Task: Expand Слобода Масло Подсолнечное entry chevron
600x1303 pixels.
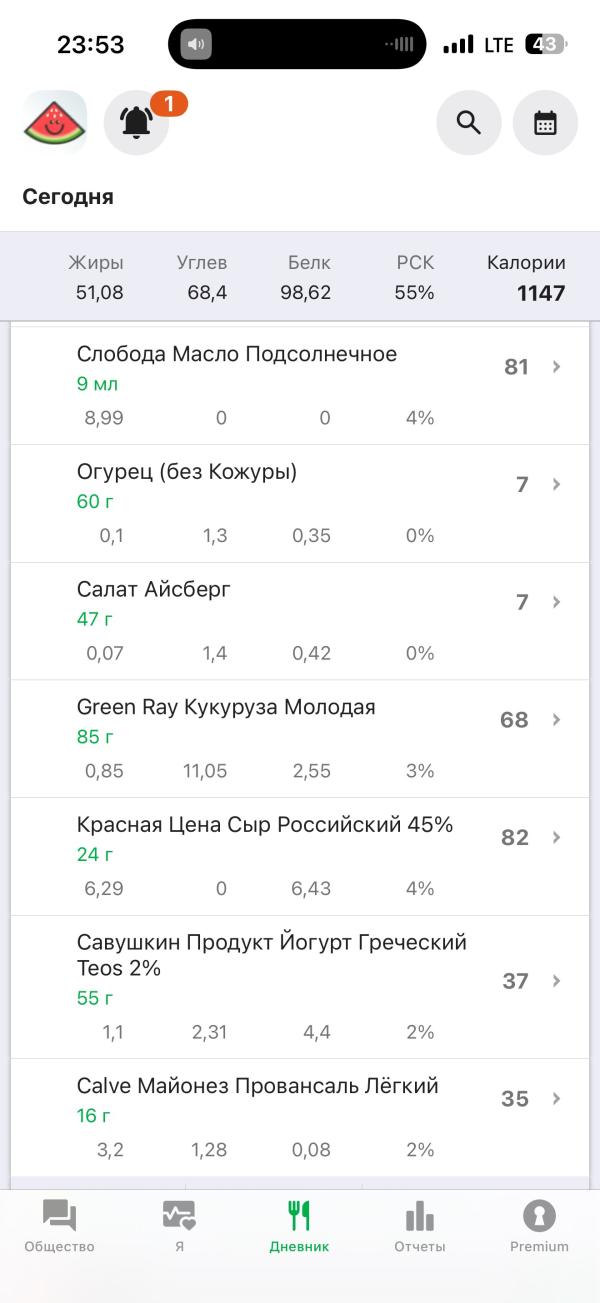Action: tap(557, 367)
